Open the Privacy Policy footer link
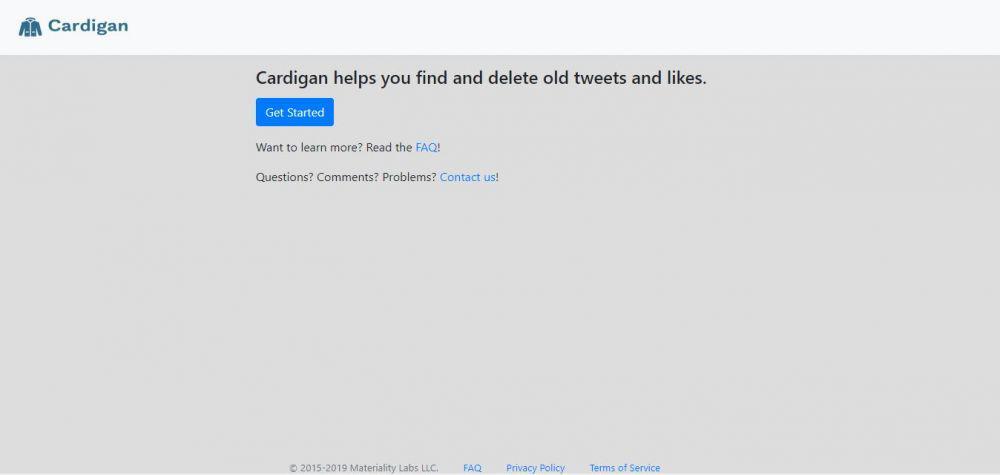This screenshot has width=1000, height=475. coord(535,468)
